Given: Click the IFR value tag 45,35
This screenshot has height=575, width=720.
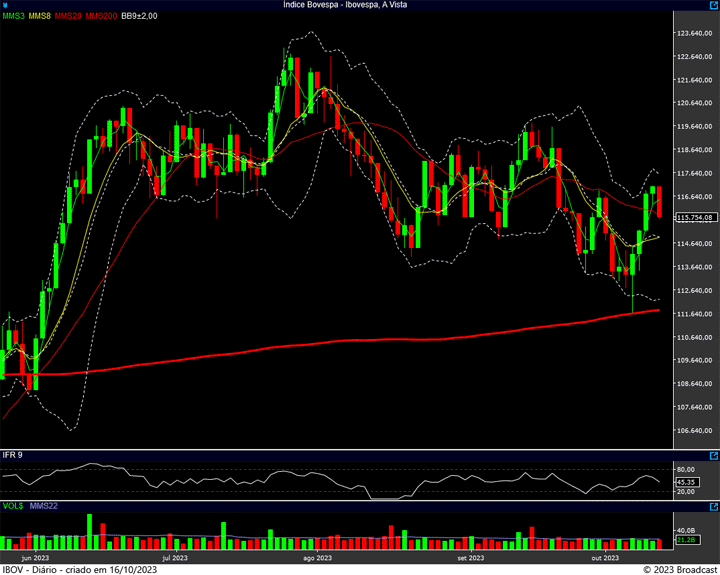Looking at the screenshot, I should pos(685,481).
